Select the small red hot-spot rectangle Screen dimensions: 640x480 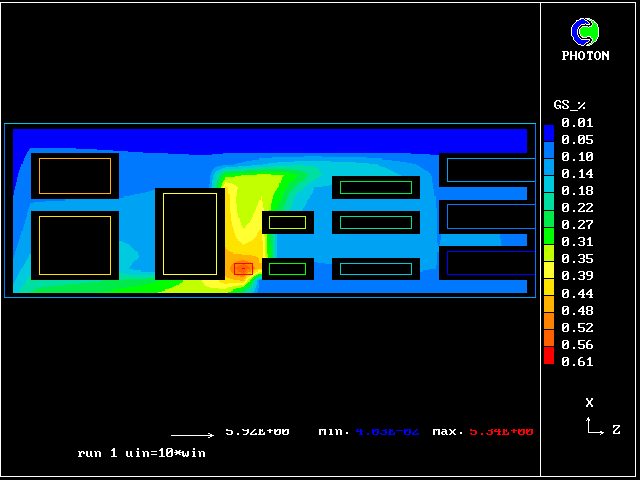(243, 268)
